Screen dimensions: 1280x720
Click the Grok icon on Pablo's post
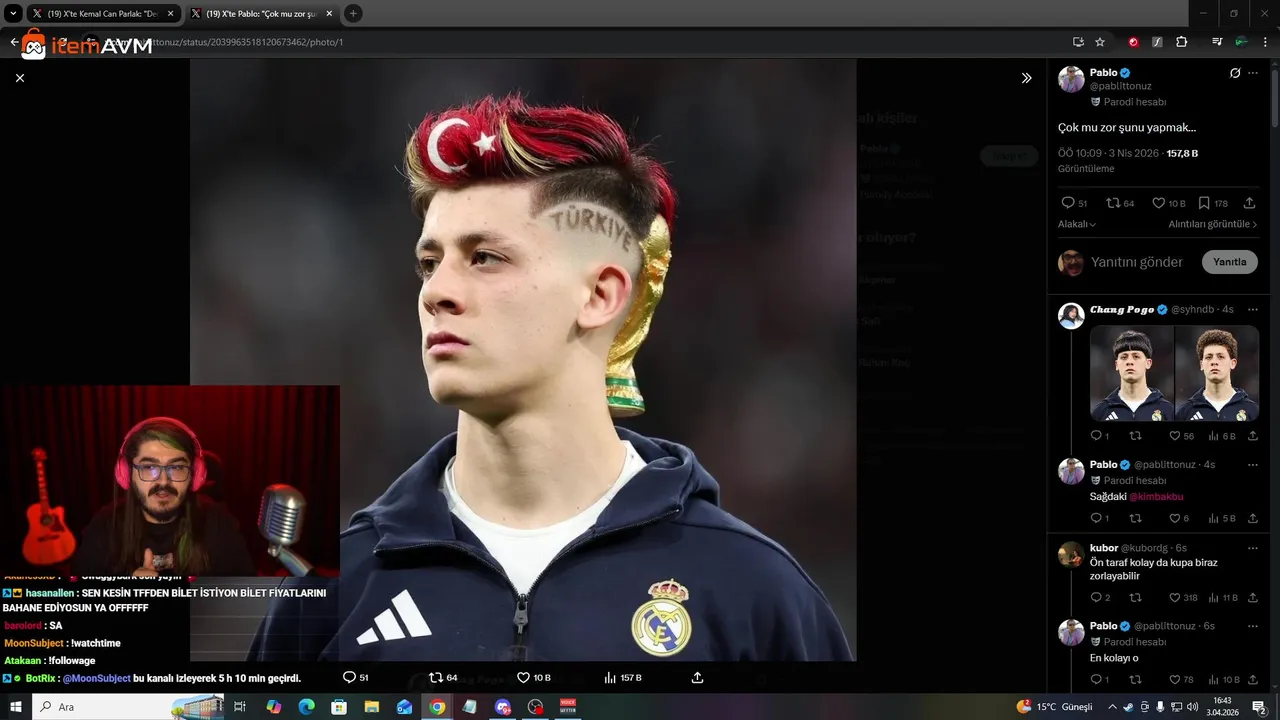[1235, 73]
